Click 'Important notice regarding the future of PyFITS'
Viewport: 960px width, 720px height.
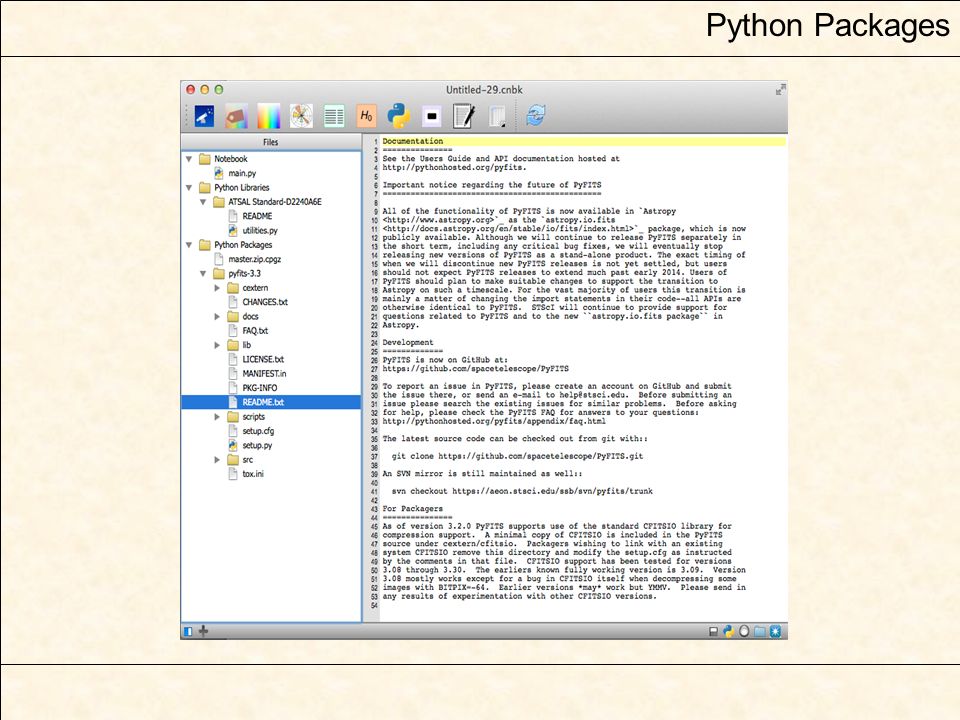pos(492,185)
